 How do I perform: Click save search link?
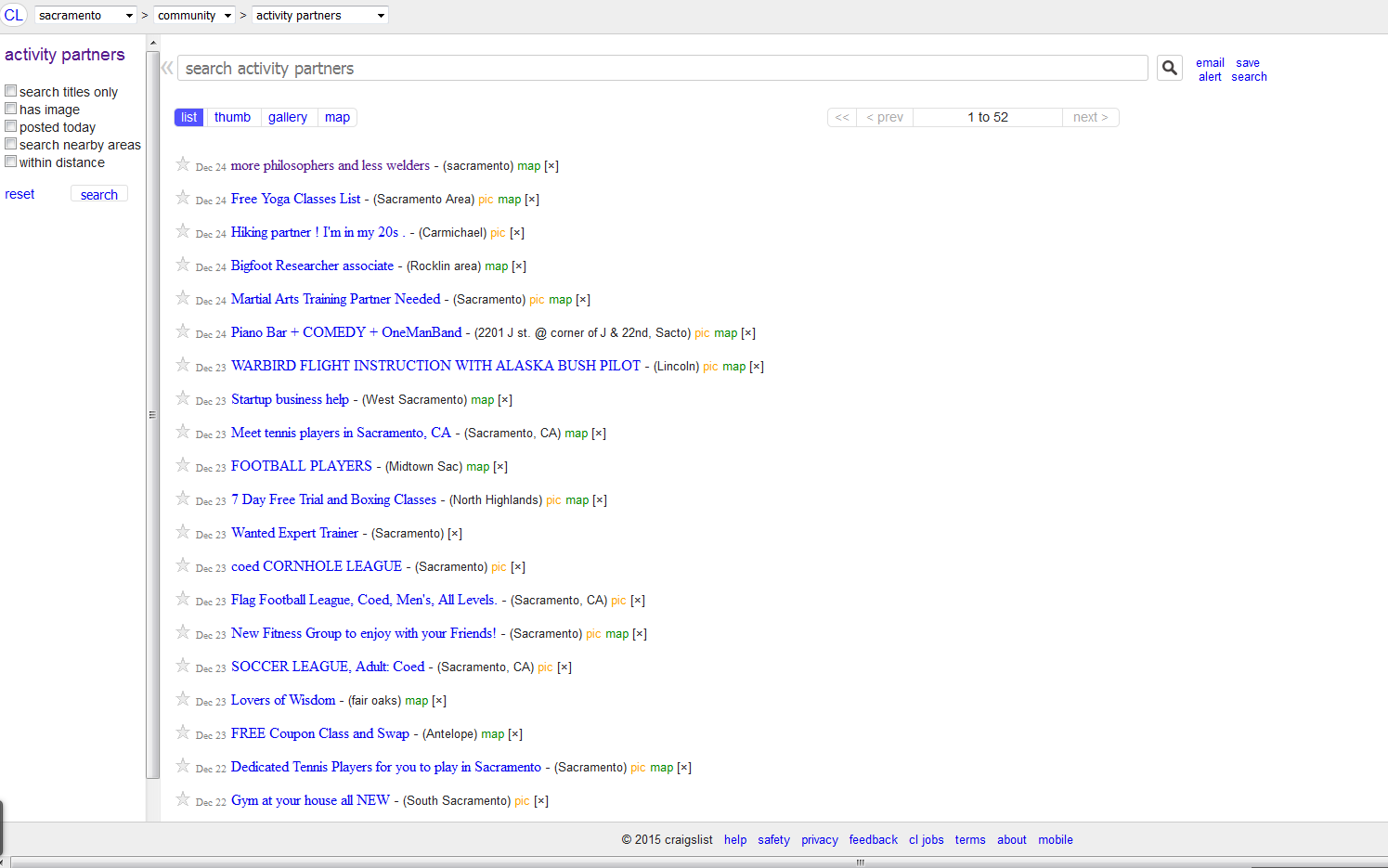[1249, 70]
